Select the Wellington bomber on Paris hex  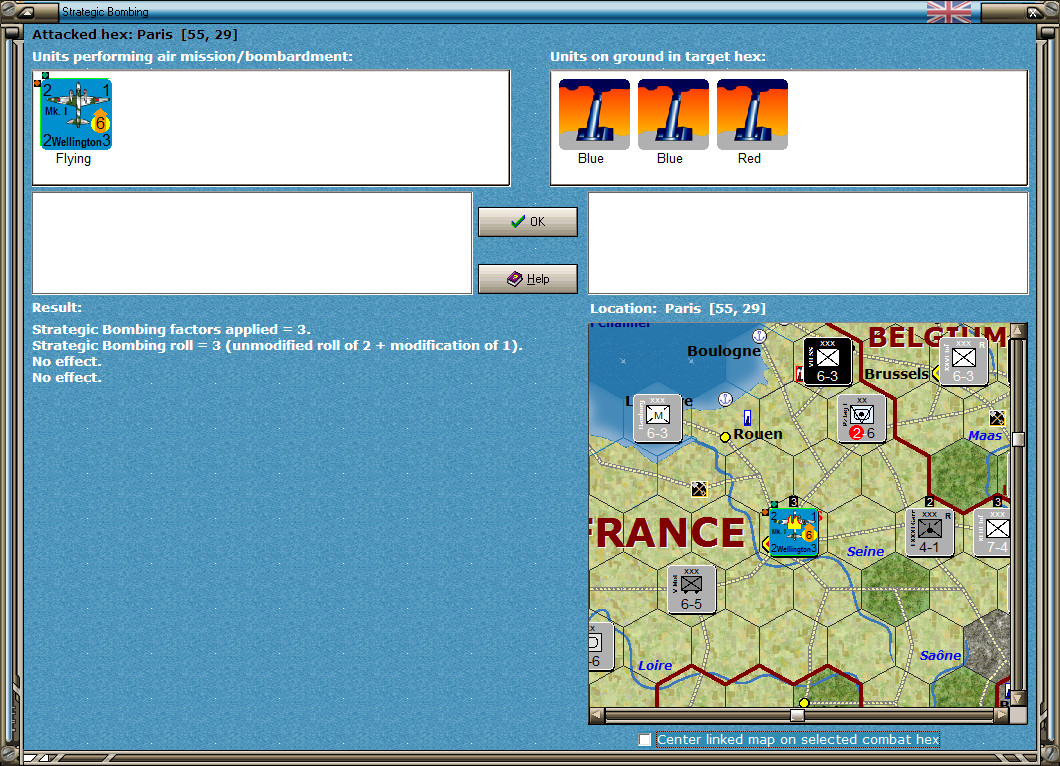(794, 533)
